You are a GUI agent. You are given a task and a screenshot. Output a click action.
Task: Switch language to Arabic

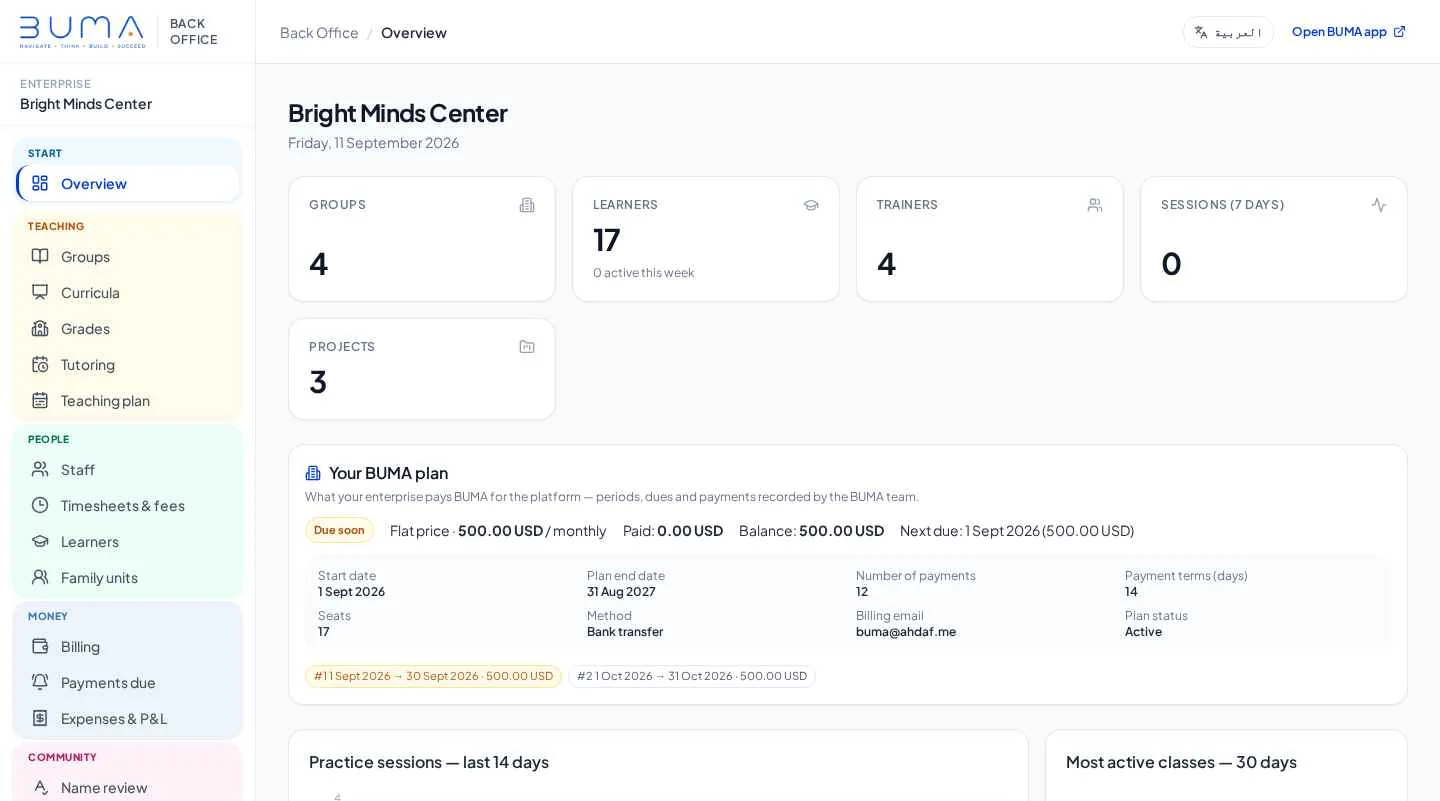(1228, 32)
